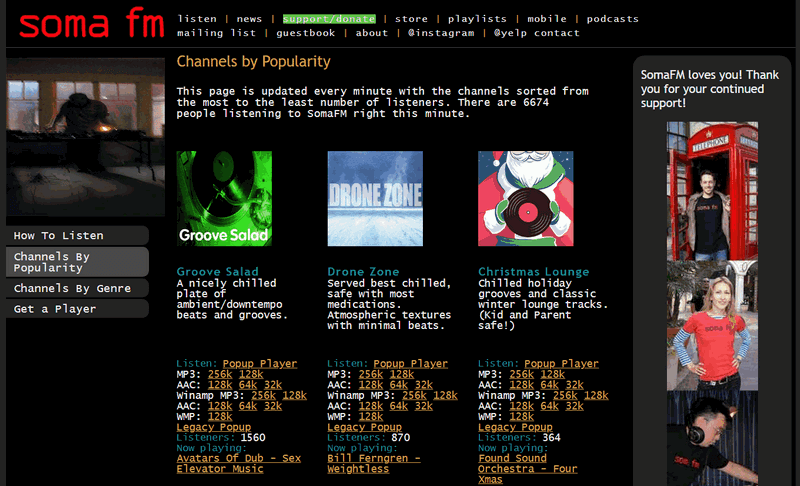800x486 pixels.
Task: Play Drone Zone WMP 128k stream
Action: coord(371,417)
